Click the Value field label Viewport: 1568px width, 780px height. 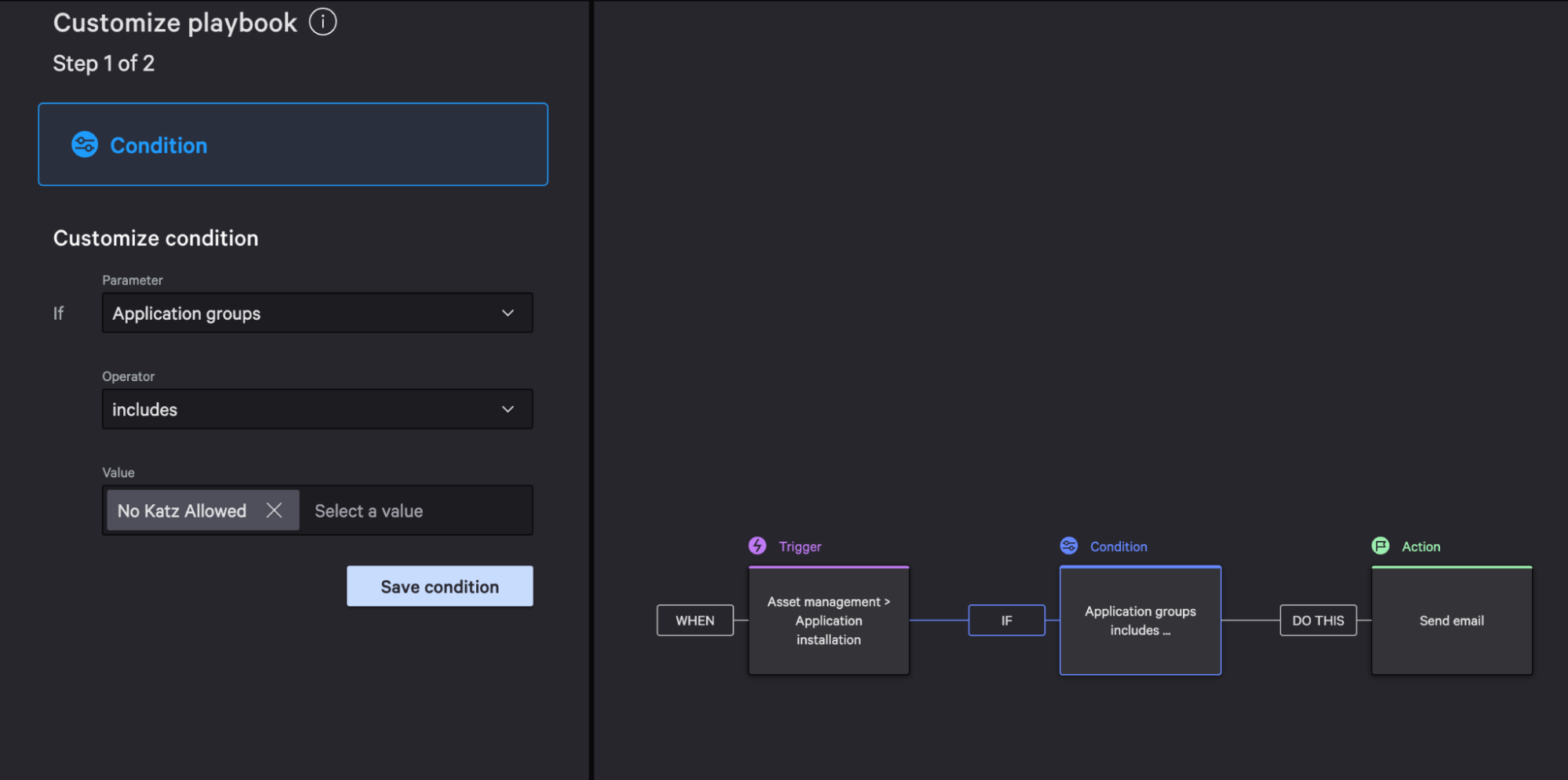pyautogui.click(x=118, y=473)
